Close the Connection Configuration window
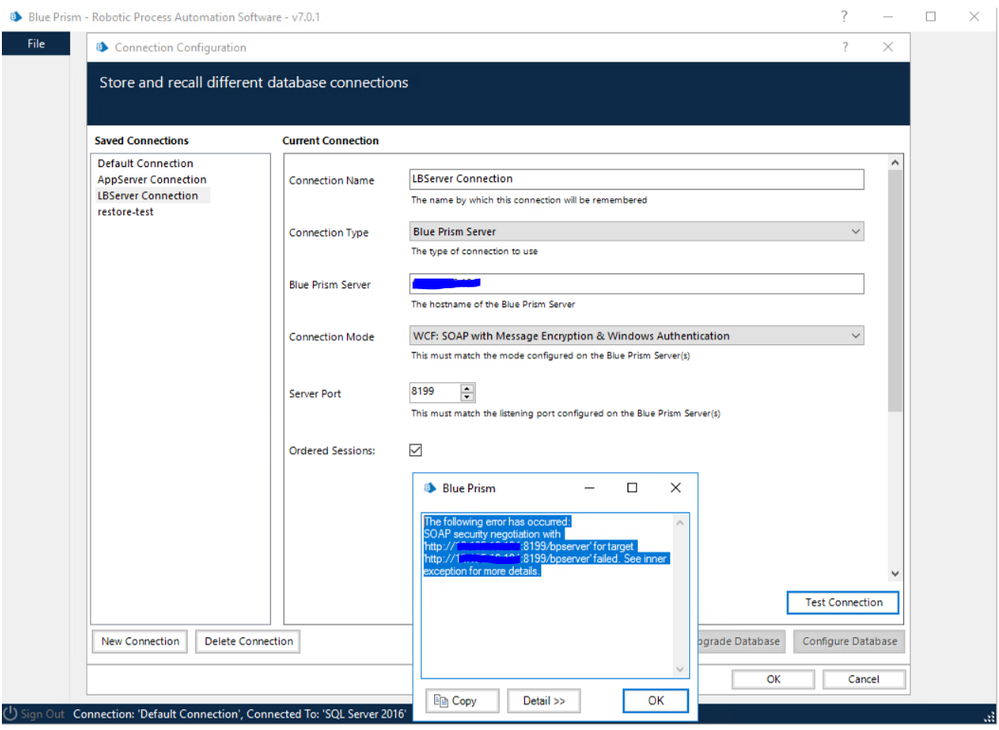This screenshot has height=730, width=999. pyautogui.click(x=888, y=47)
